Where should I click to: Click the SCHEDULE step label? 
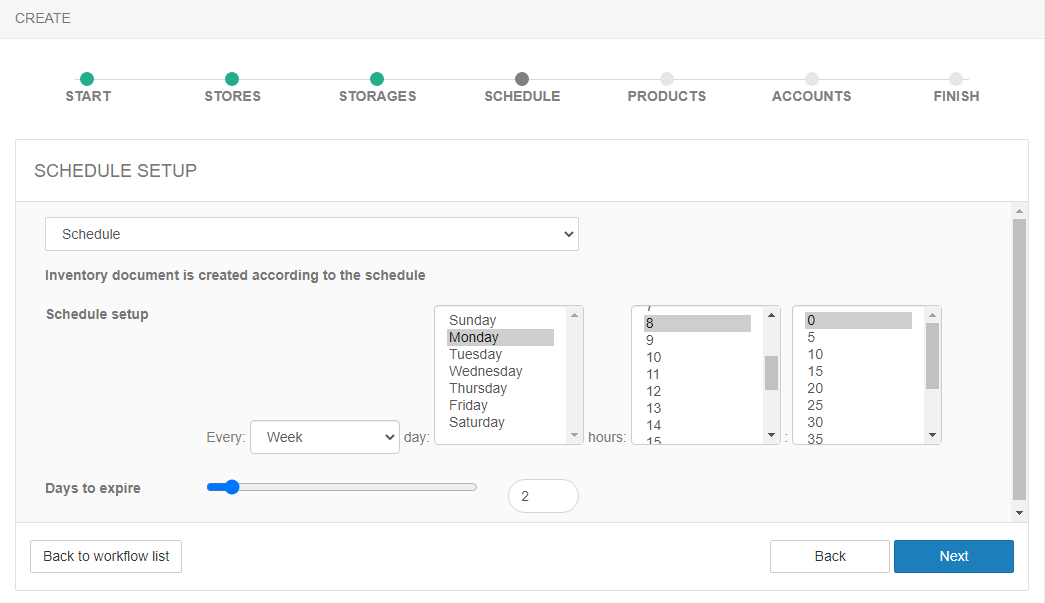(522, 96)
